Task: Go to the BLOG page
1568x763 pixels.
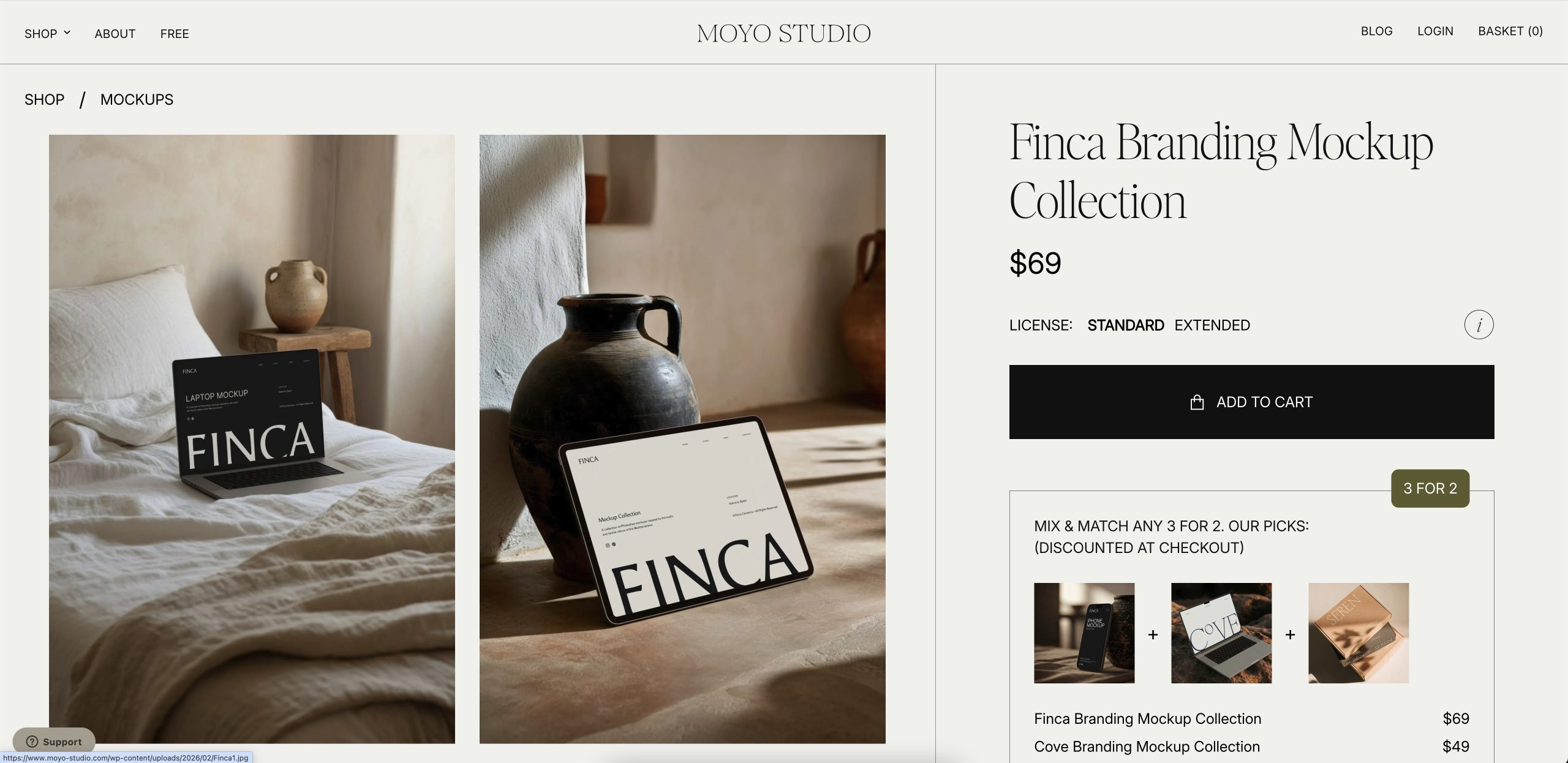Action: coord(1376,31)
